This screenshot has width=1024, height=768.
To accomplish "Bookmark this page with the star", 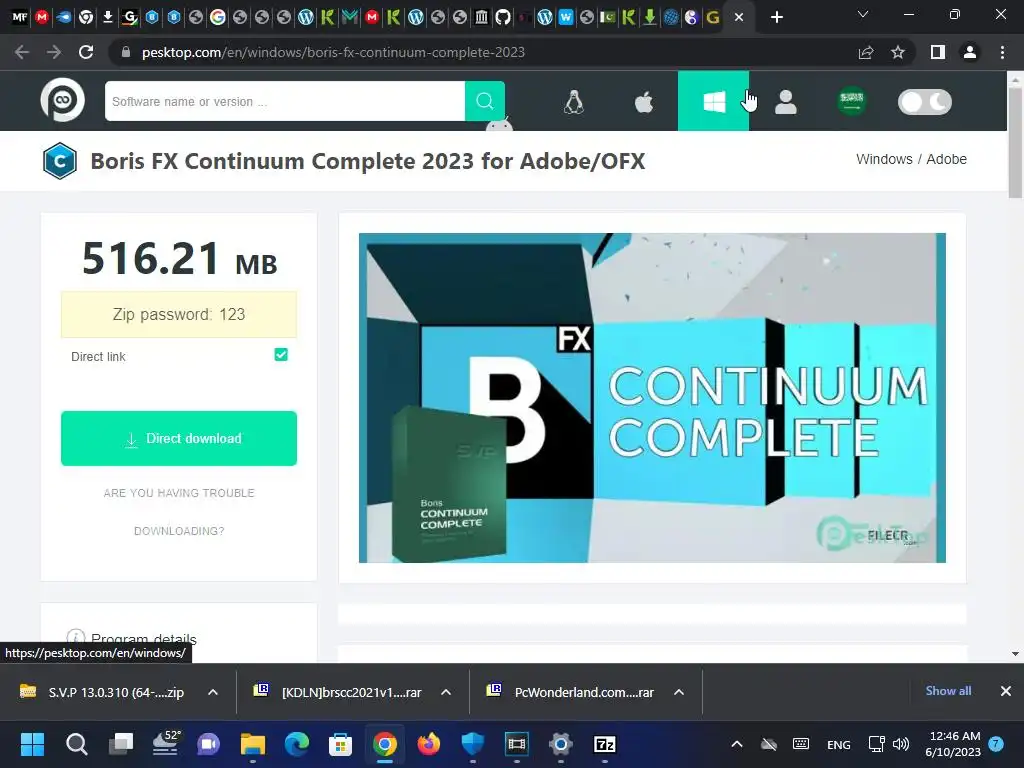I will coord(898,52).
